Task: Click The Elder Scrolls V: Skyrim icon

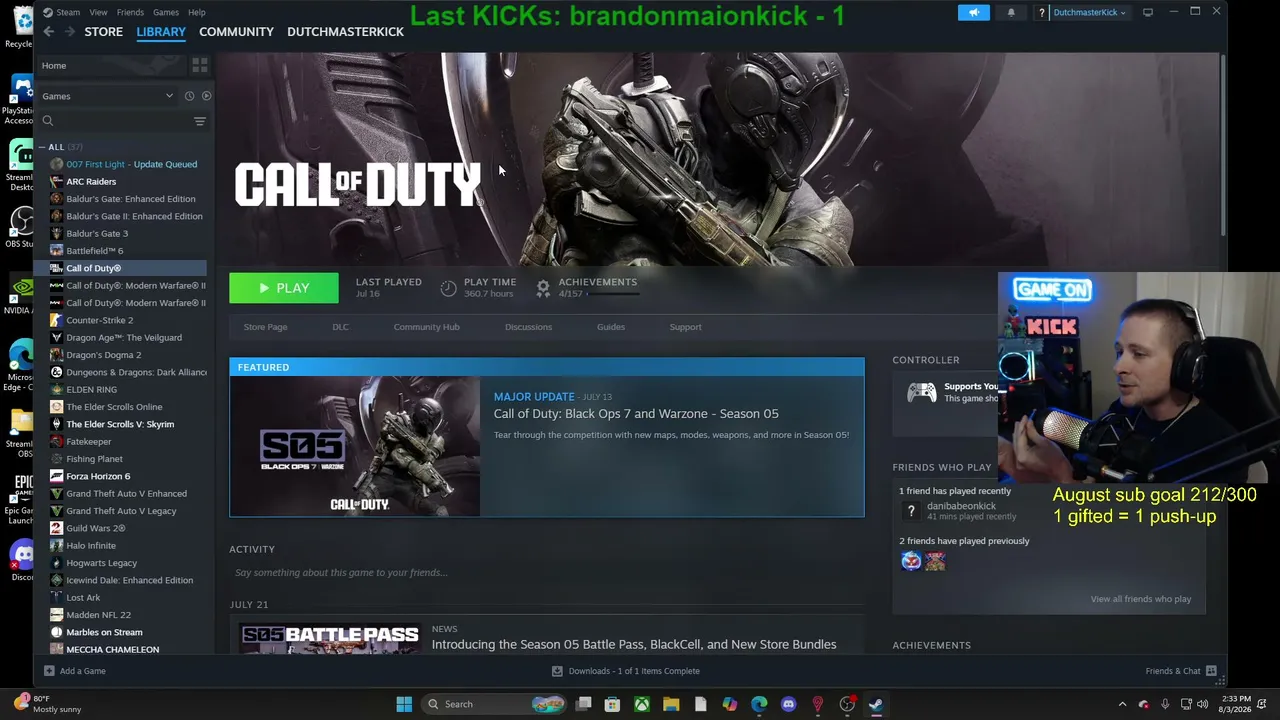Action: 56,424
